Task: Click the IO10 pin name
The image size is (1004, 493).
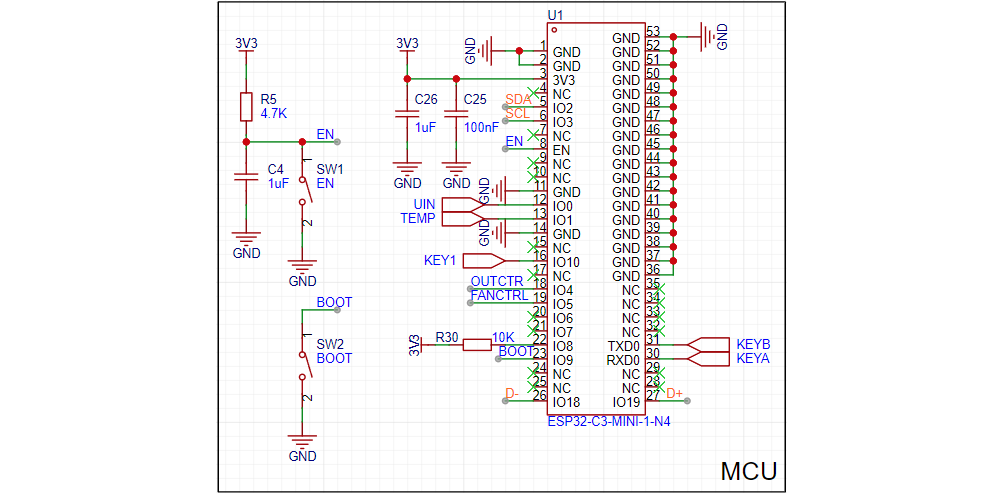Action: 567,262
